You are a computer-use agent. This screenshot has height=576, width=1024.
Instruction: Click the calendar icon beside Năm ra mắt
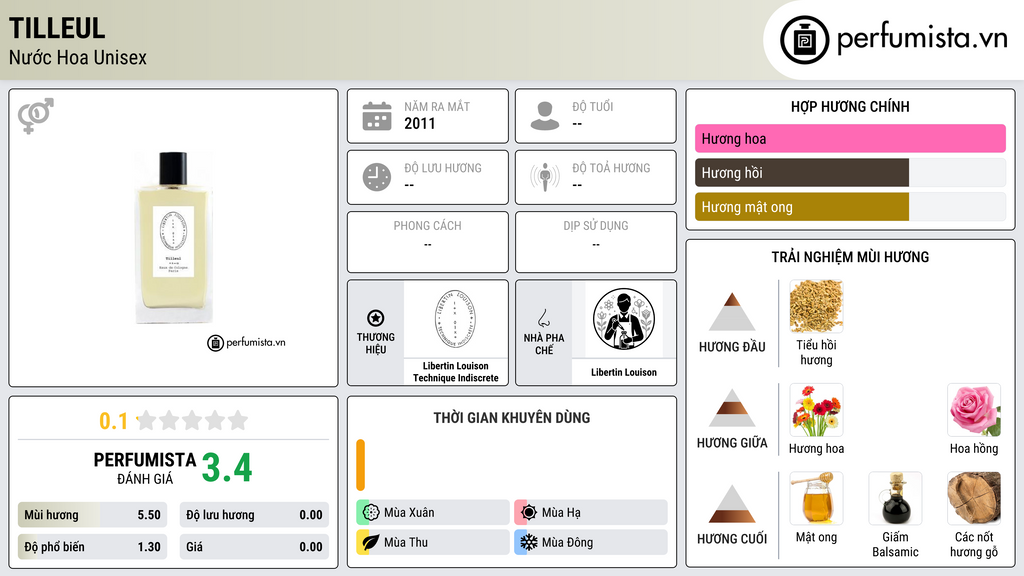[x=377, y=116]
